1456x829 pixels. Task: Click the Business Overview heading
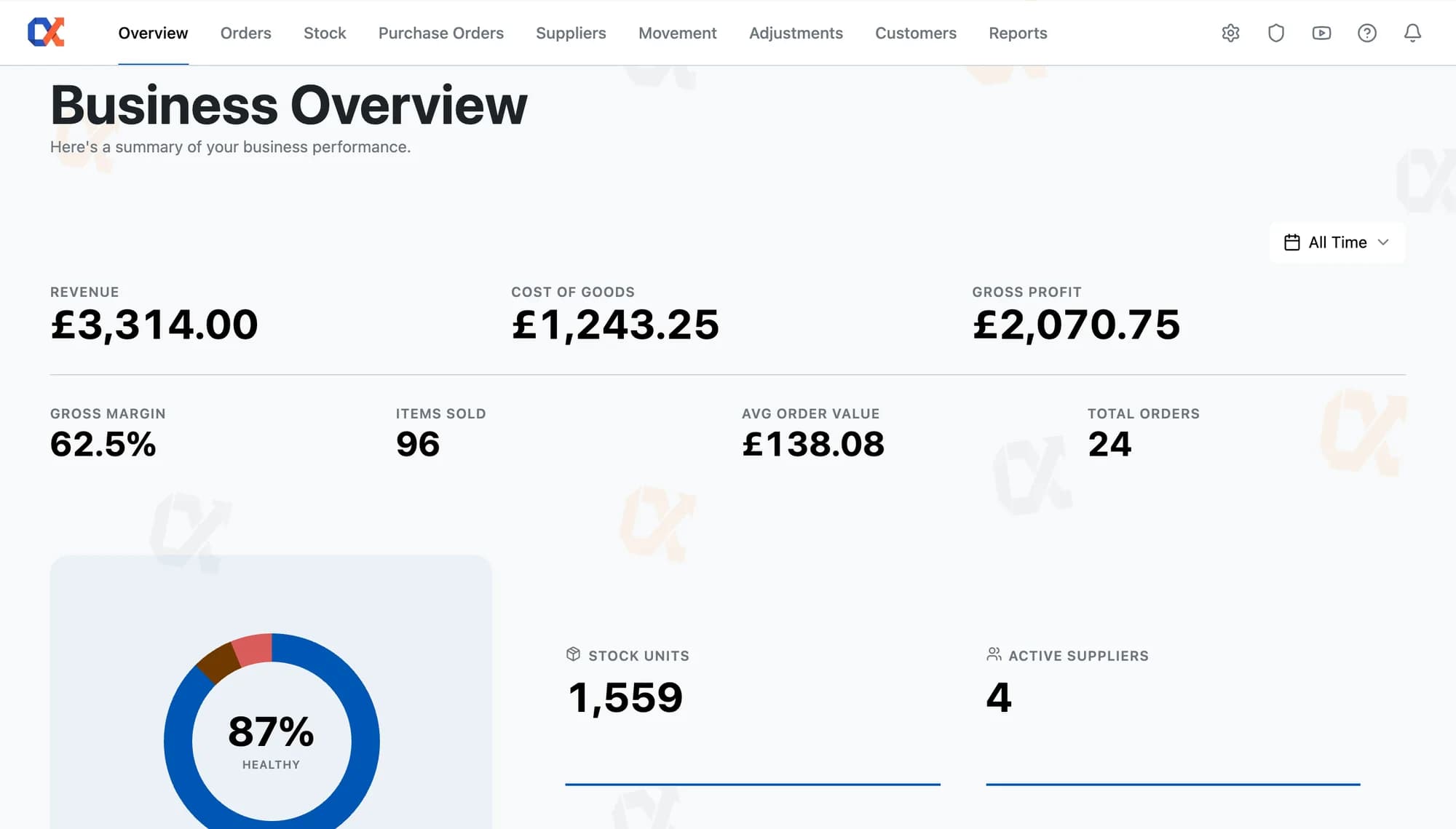(x=288, y=106)
